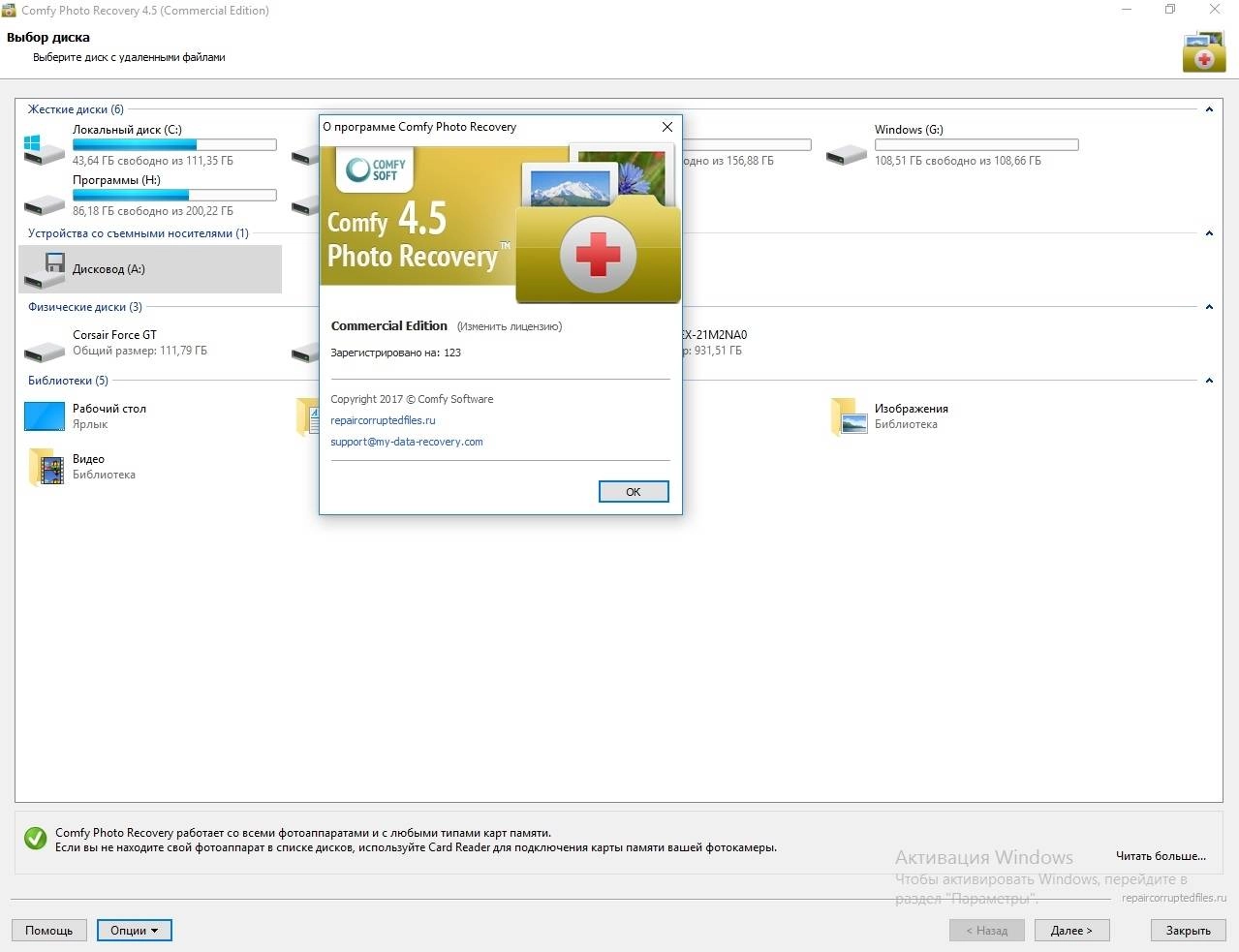Screen dimensions: 1239x952
Task: Minimize the Comfy Photo Recovery window
Action: (1127, 10)
